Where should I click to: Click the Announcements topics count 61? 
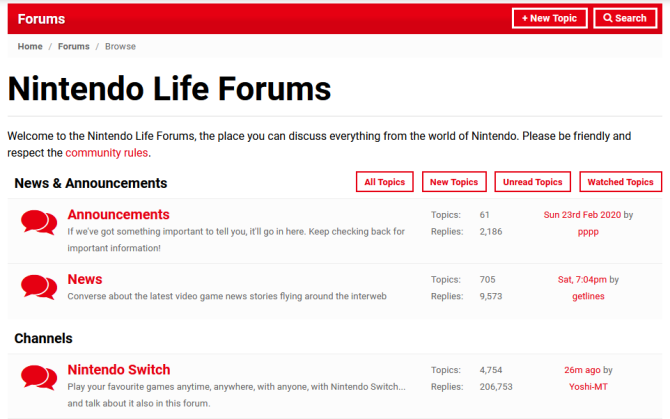coord(484,215)
